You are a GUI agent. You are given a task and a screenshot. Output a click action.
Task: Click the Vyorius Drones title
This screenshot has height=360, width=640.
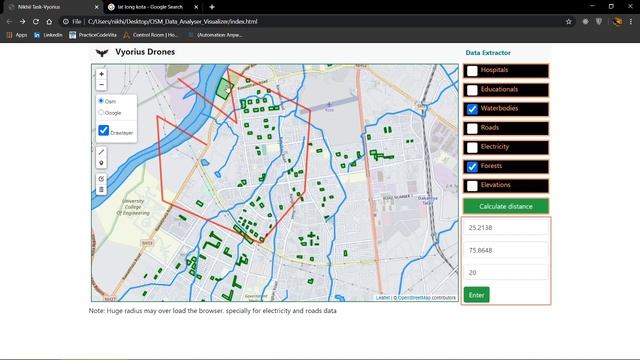tap(145, 52)
